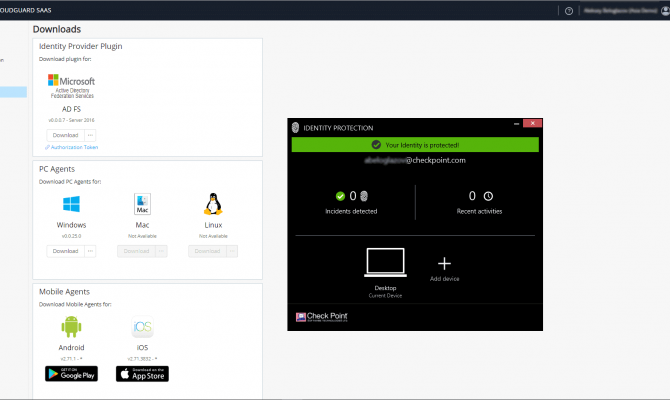The image size is (670, 400).
Task: Close the Identity Protection window
Action: pos(532,123)
